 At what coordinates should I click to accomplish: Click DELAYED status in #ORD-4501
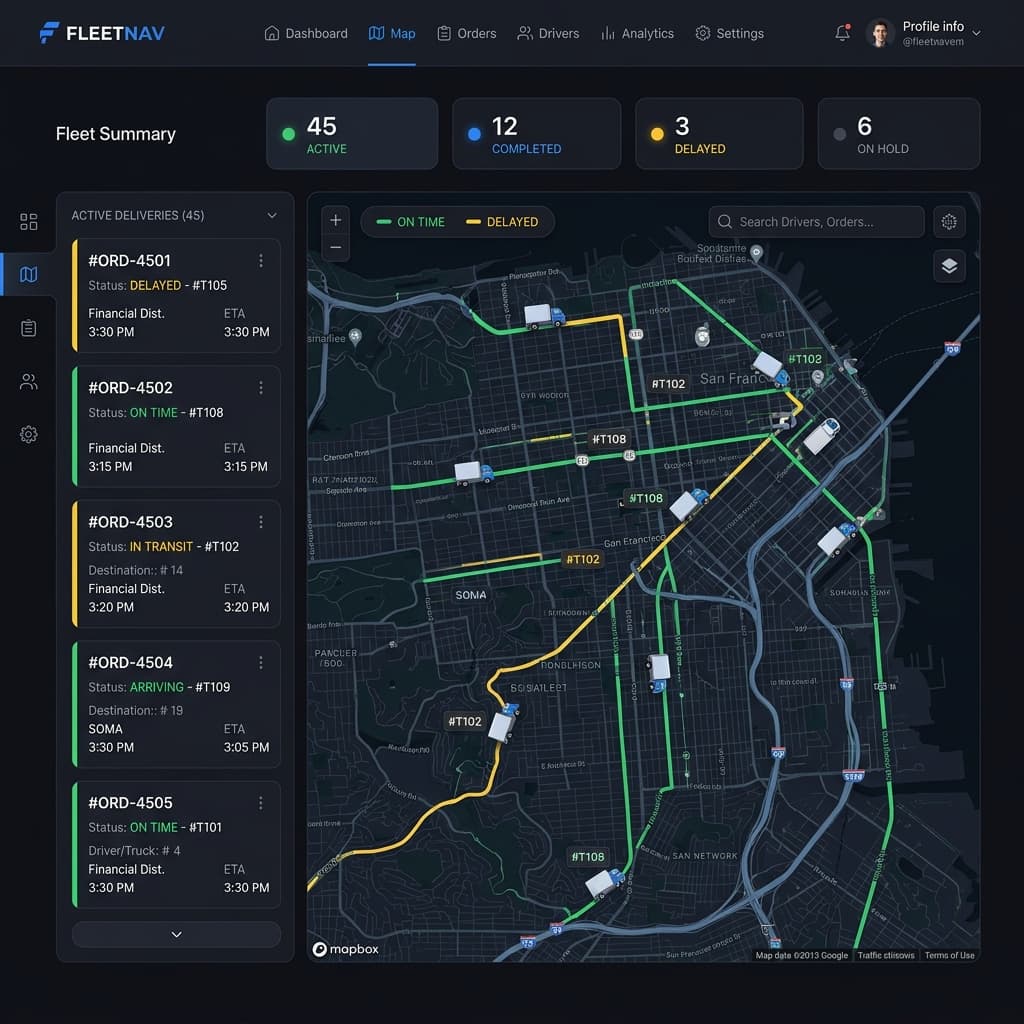point(155,285)
